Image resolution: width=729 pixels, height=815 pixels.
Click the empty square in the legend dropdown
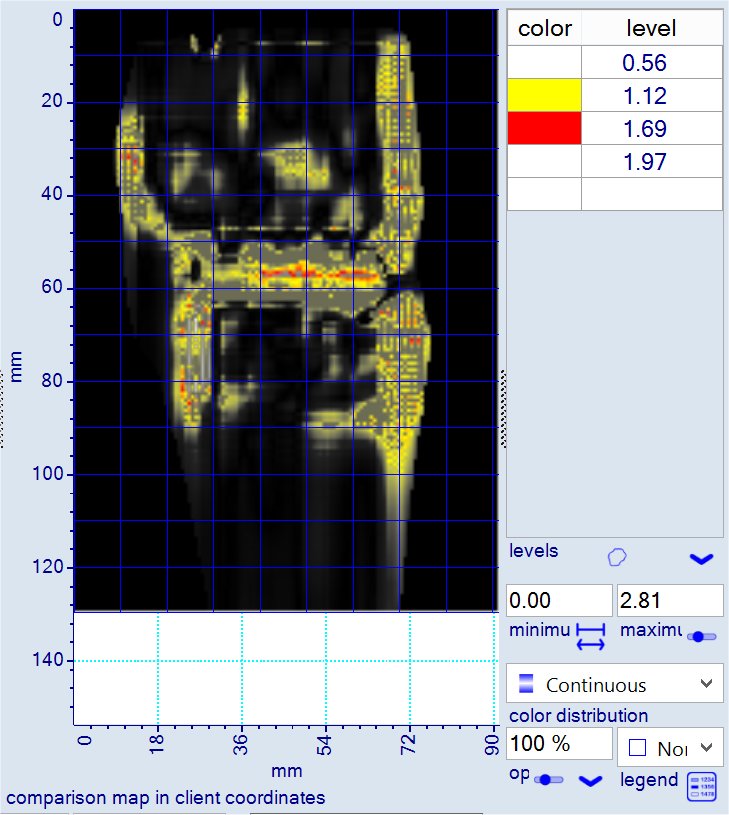[637, 748]
